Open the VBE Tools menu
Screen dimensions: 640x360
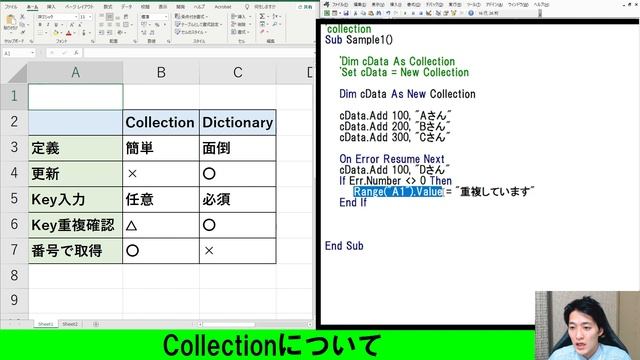(474, 4)
